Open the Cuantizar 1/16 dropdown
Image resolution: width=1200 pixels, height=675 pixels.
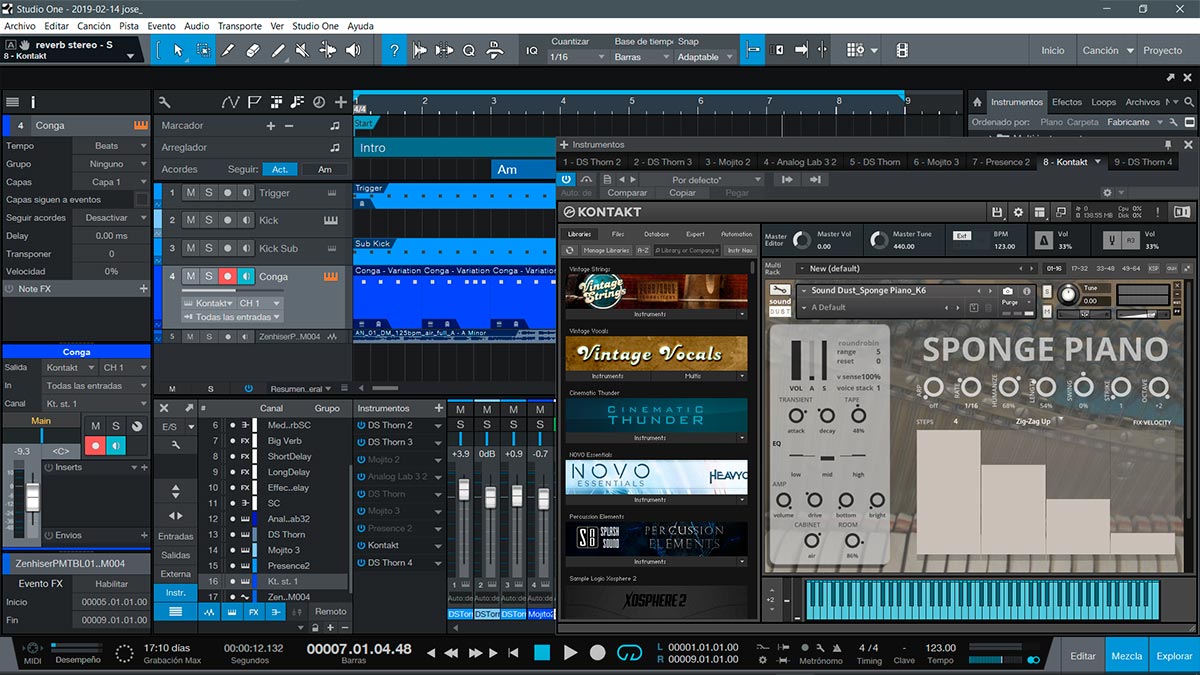pyautogui.click(x=578, y=57)
